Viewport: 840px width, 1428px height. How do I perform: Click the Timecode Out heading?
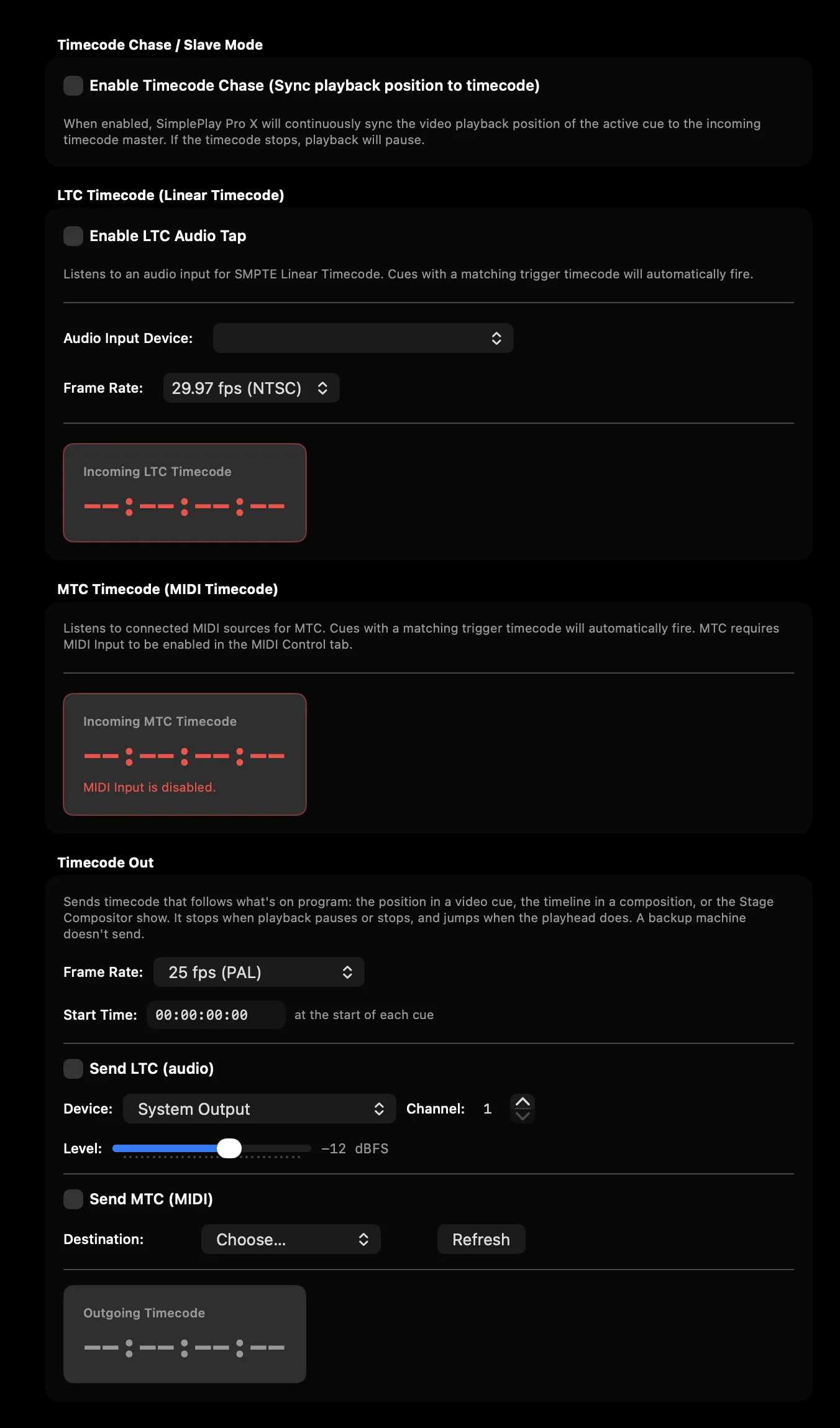[105, 863]
